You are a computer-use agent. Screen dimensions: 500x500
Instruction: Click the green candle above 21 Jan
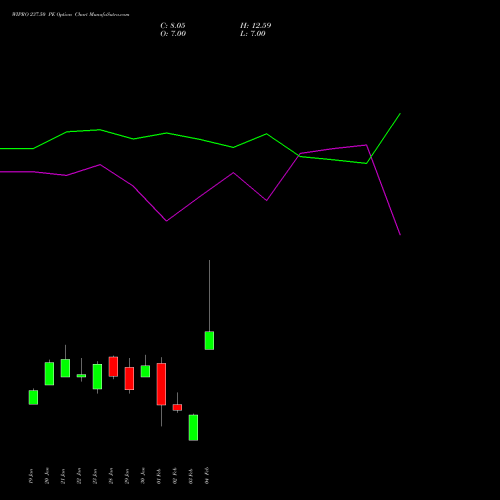click(x=65, y=368)
